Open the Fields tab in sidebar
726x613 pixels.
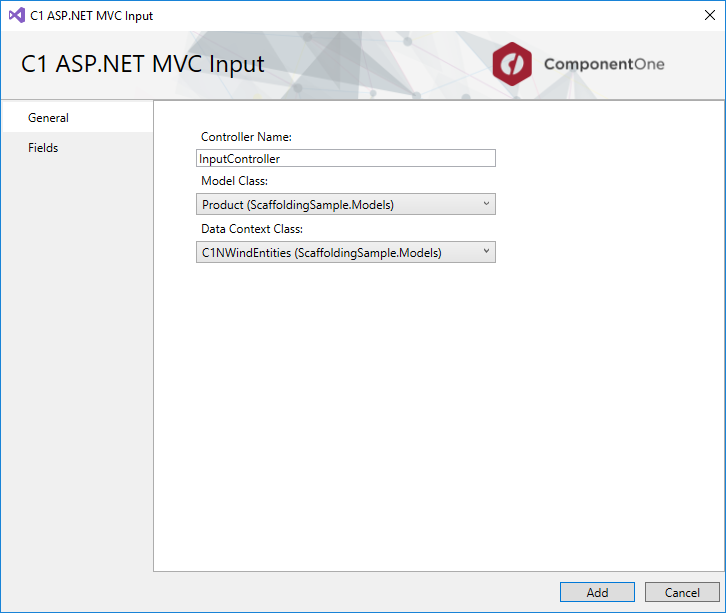(x=43, y=148)
